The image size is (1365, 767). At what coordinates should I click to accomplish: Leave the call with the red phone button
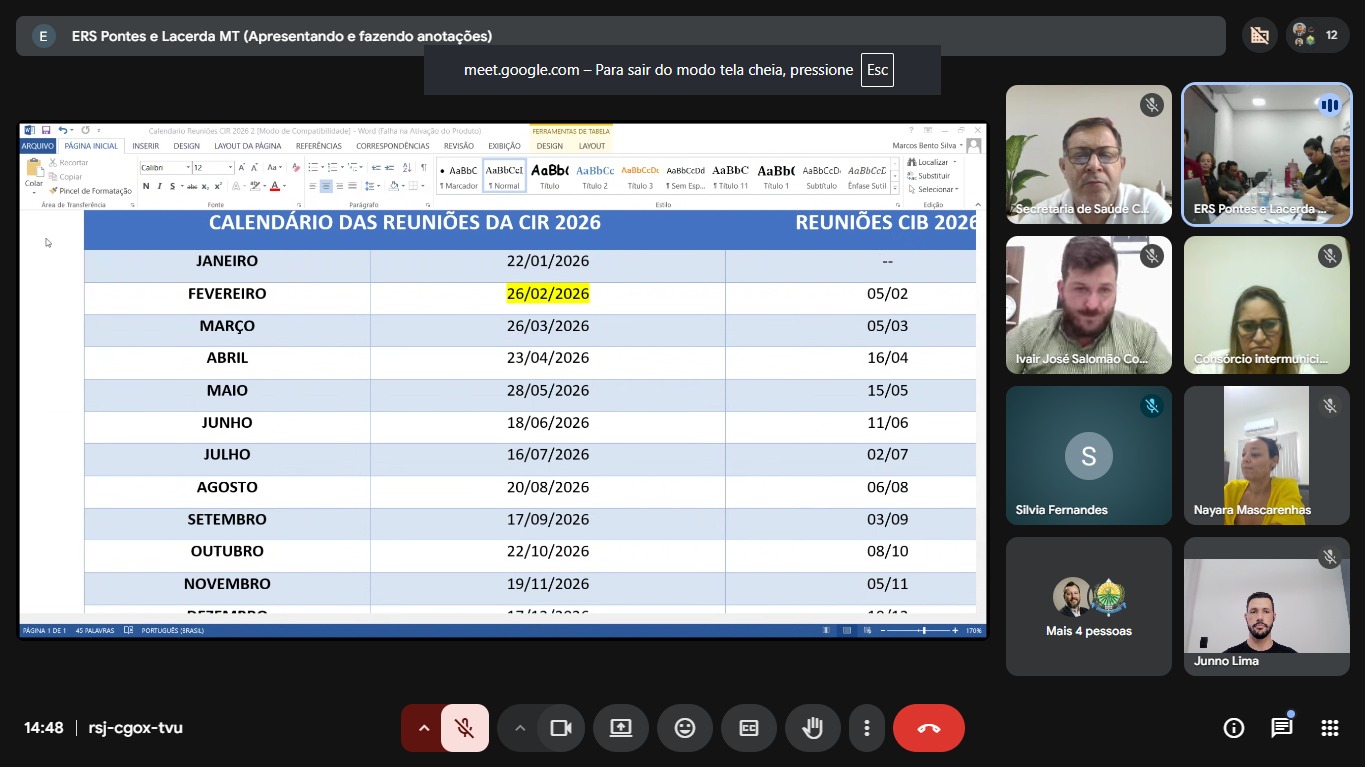pos(928,728)
